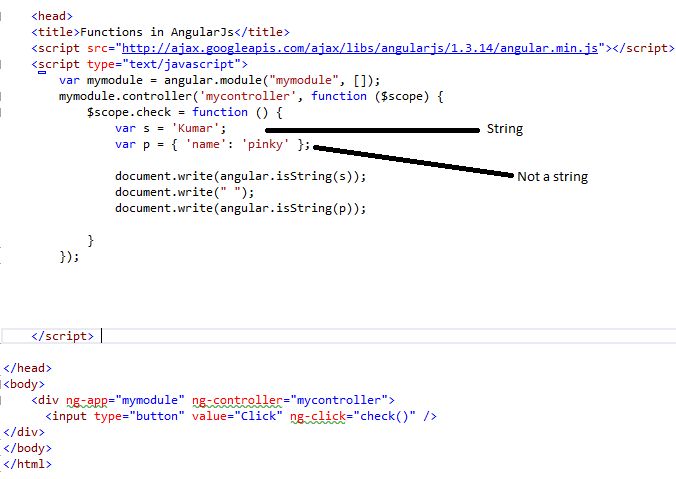Click the closing </div> tag
The width and height of the screenshot is (676, 479).
pos(24,432)
